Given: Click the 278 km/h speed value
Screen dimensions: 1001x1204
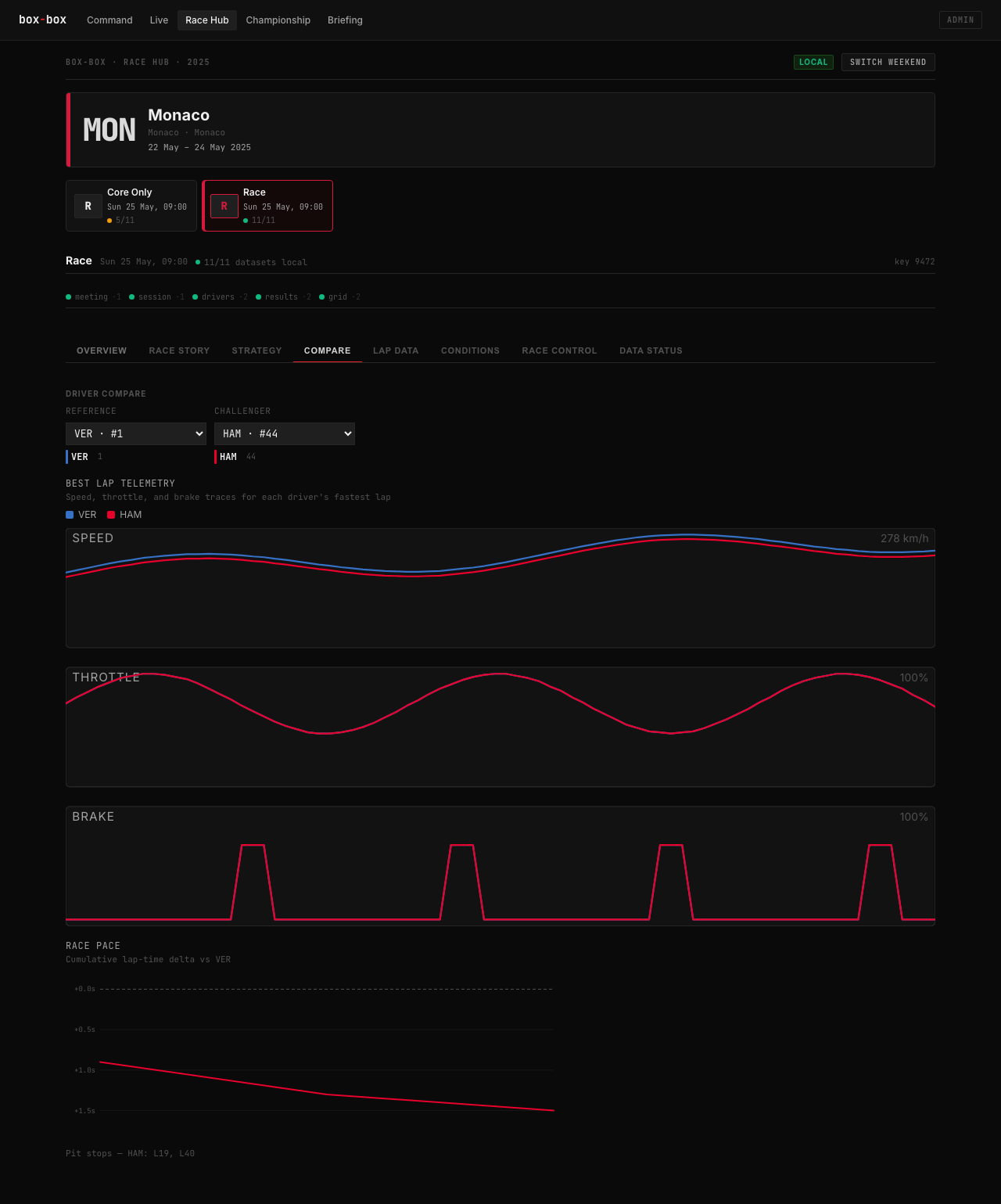Looking at the screenshot, I should (x=905, y=538).
